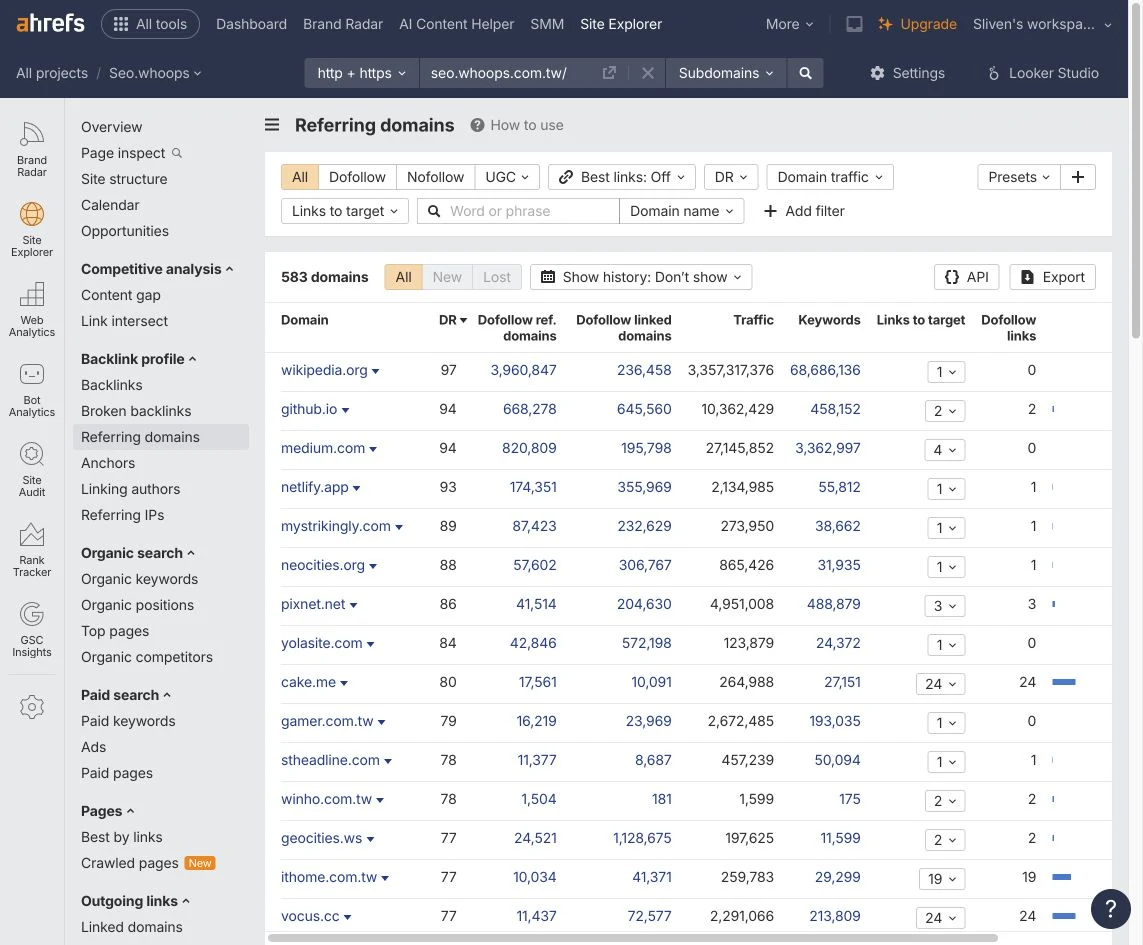Select the All link type filter
This screenshot has height=945, width=1143.
pos(300,177)
